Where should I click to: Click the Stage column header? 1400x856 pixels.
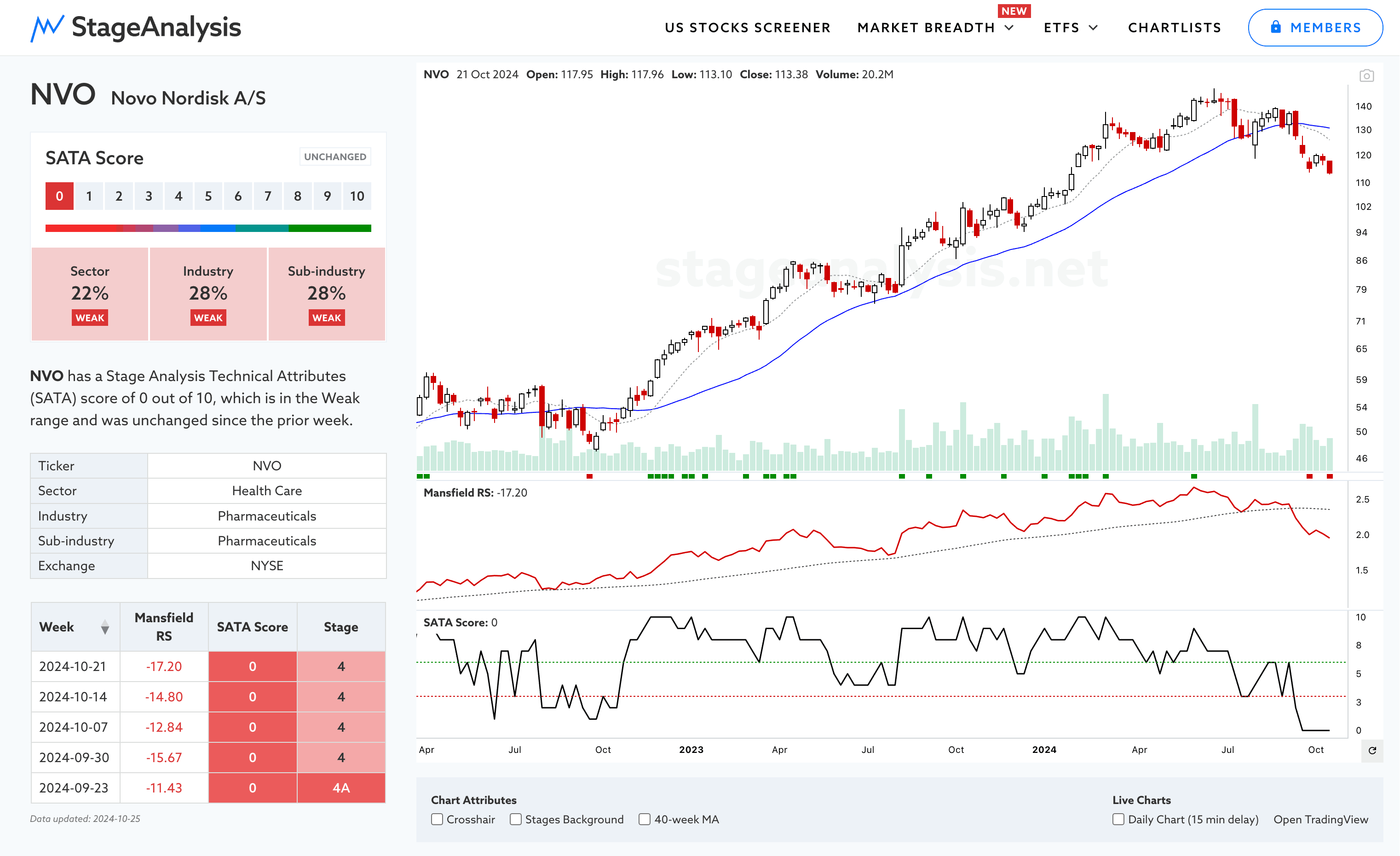coord(341,627)
